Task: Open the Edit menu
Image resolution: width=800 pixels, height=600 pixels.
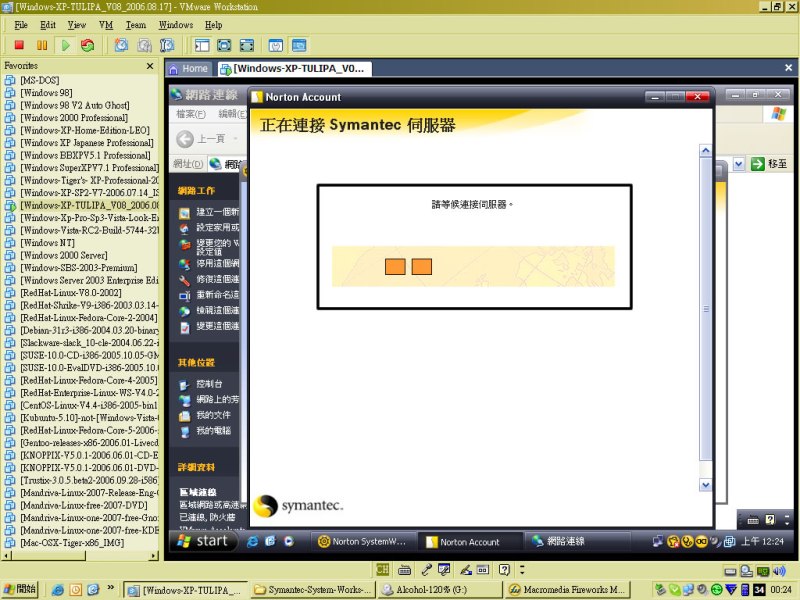Action: coord(48,25)
